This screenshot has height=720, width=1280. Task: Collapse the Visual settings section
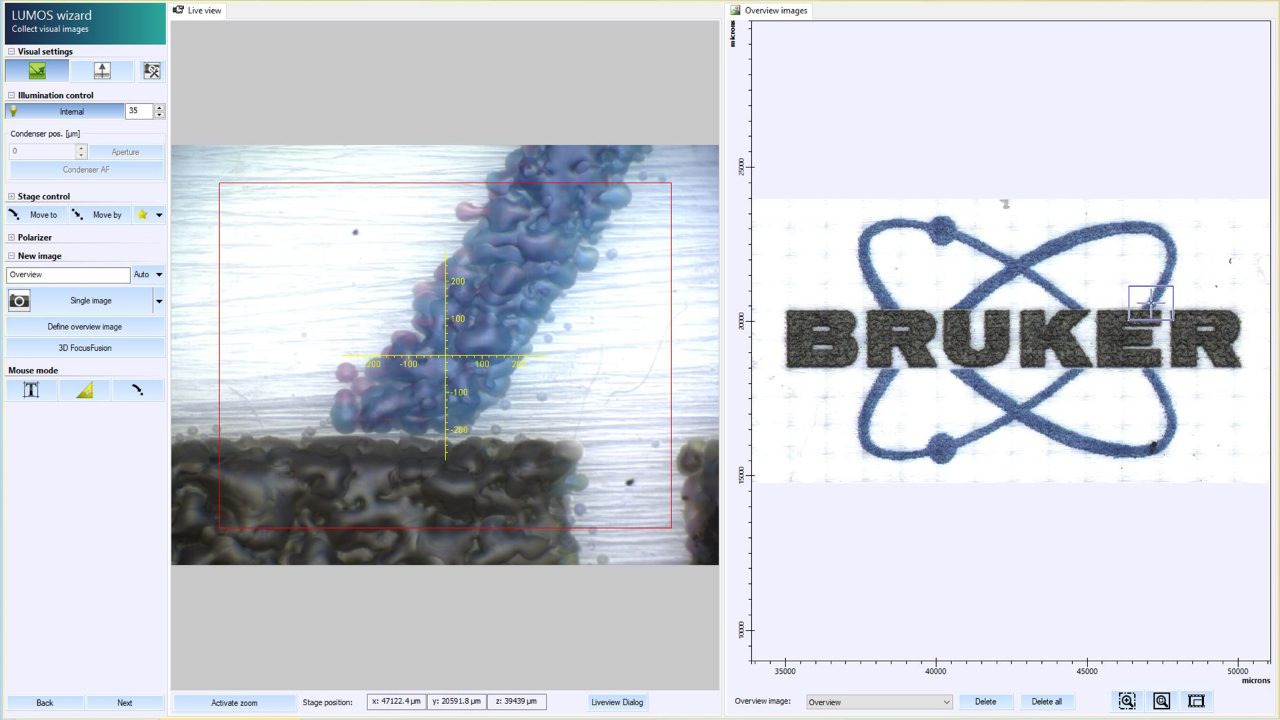point(12,52)
